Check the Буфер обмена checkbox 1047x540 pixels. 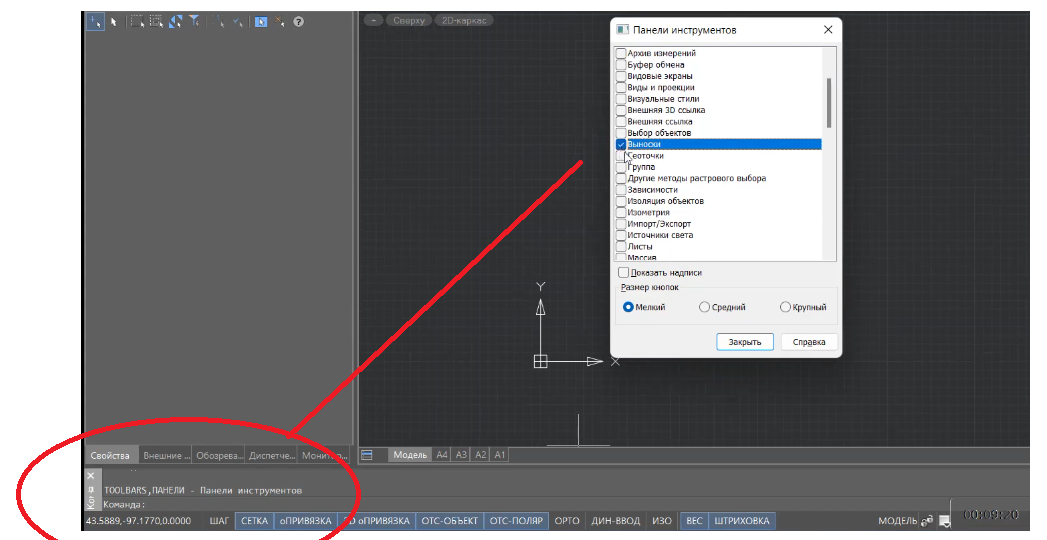621,65
